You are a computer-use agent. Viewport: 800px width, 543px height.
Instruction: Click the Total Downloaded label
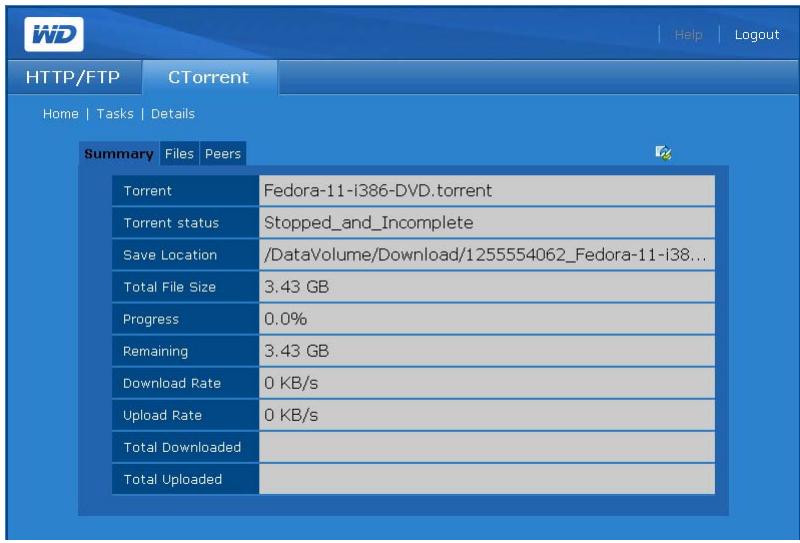[x=182, y=447]
